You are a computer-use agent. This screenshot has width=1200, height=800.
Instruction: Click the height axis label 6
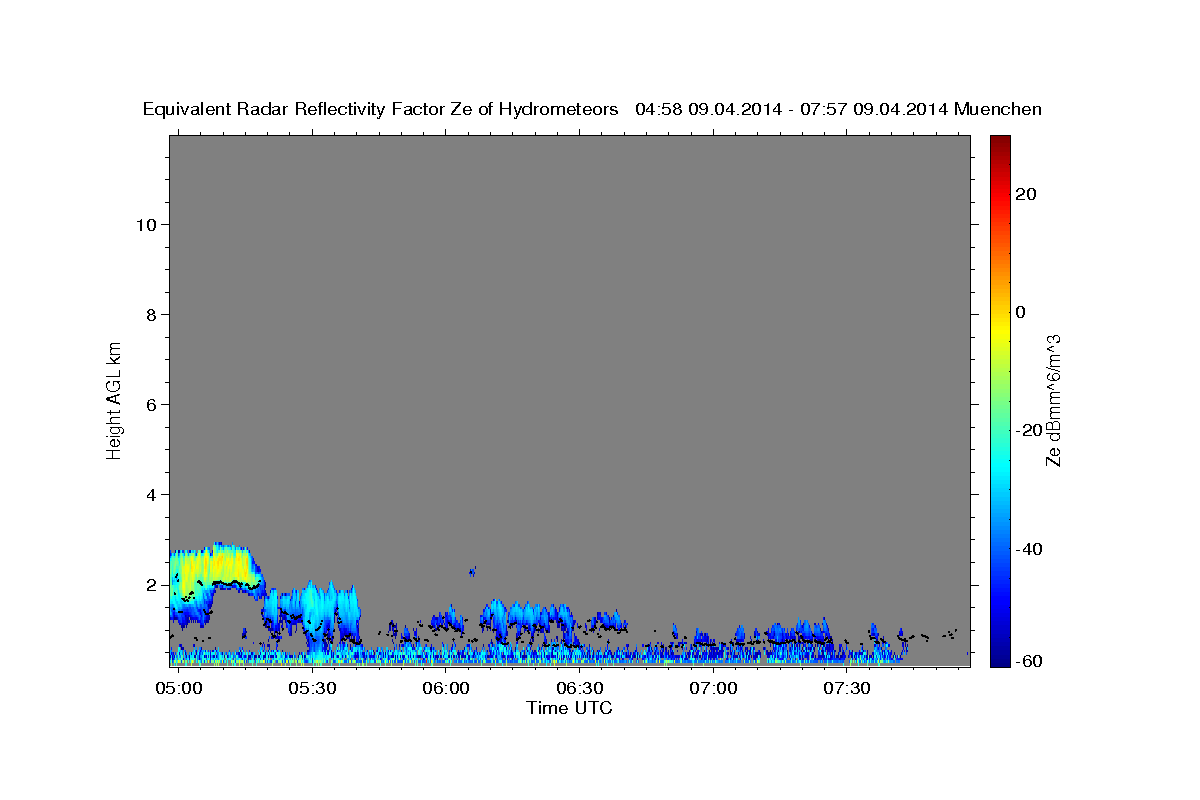(152, 405)
